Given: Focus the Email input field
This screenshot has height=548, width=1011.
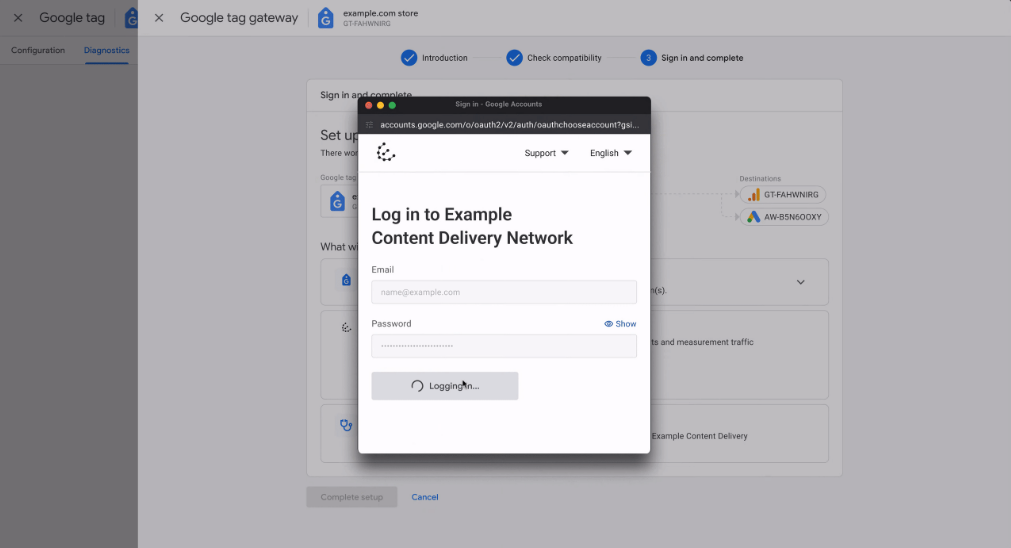Looking at the screenshot, I should (504, 292).
